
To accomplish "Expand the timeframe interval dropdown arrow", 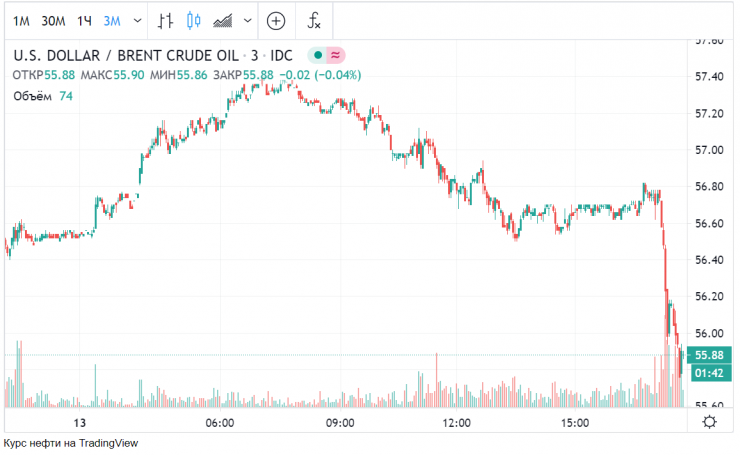I will (136, 20).
